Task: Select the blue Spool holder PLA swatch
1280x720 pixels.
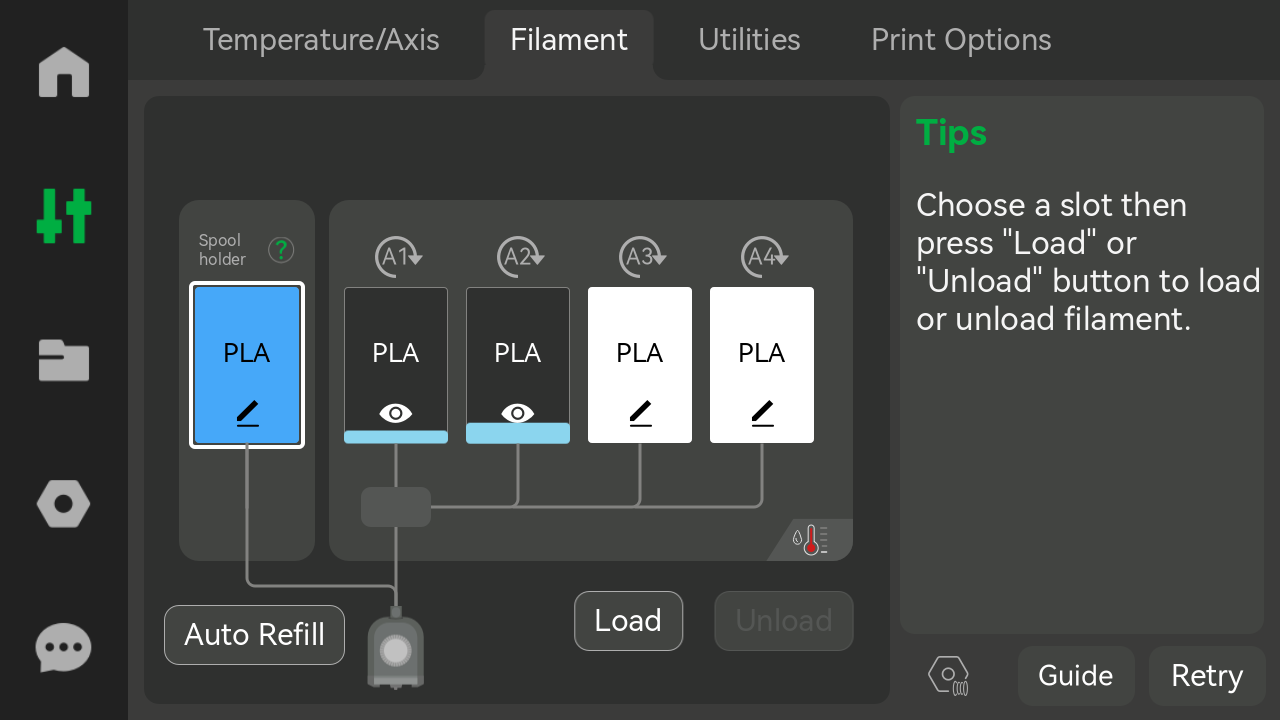Action: [247, 365]
